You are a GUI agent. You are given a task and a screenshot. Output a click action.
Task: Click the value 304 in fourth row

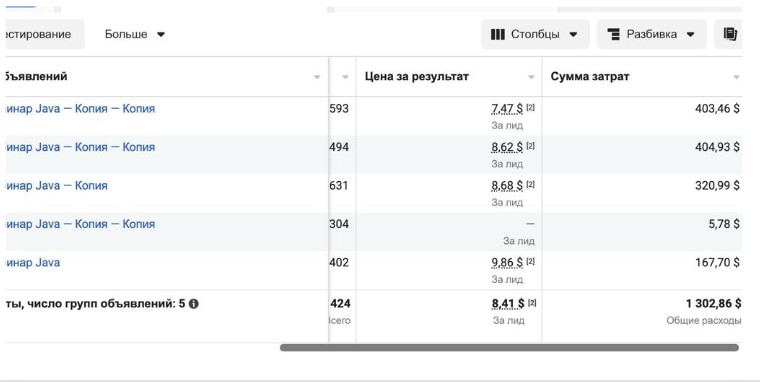pyautogui.click(x=339, y=224)
